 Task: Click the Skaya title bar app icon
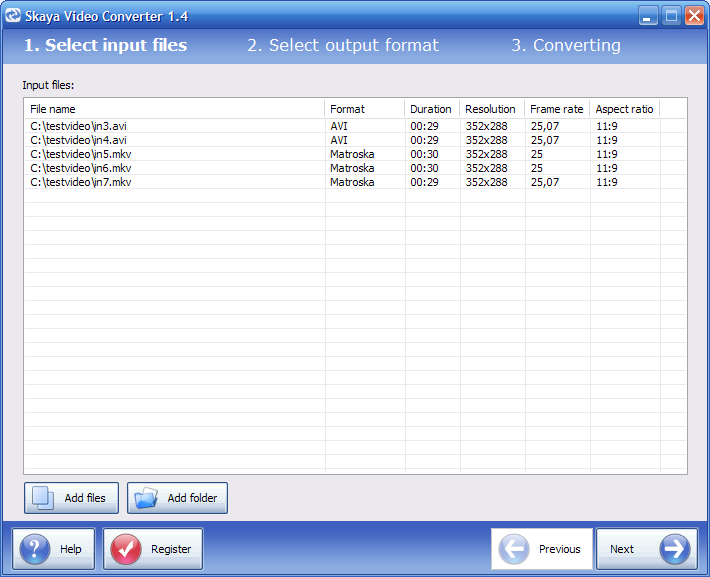(x=13, y=15)
